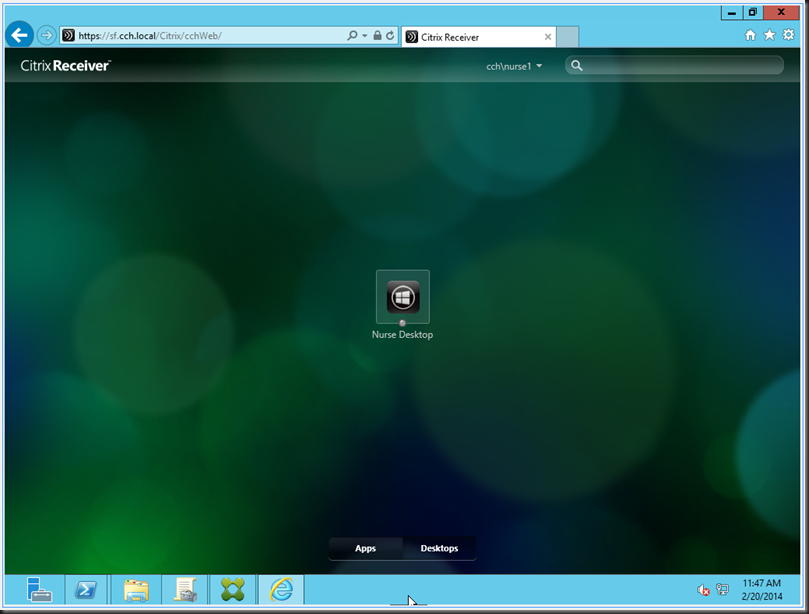
Task: Open Citrix Studio green icon in taskbar
Action: click(233, 589)
